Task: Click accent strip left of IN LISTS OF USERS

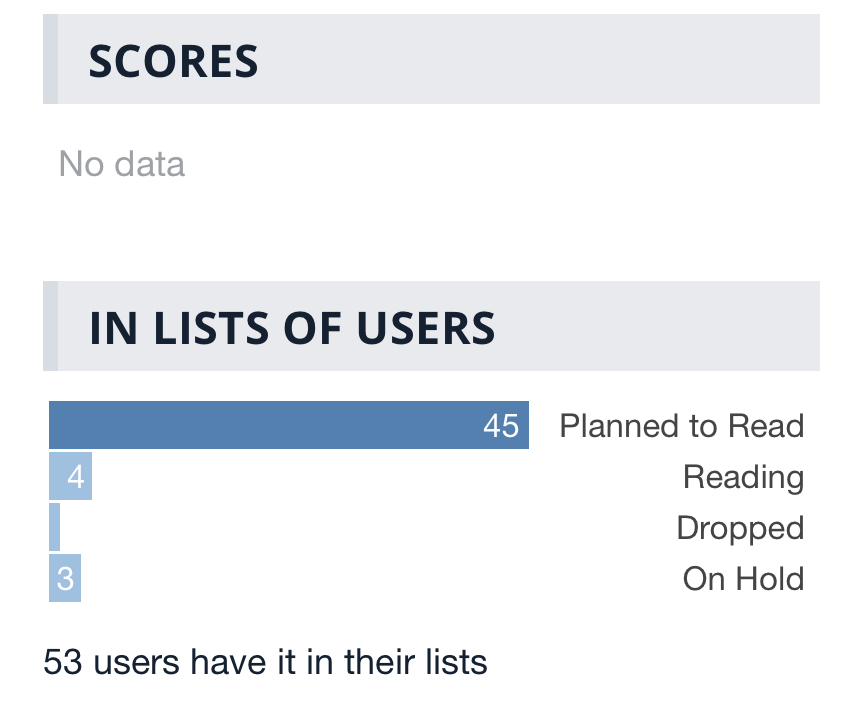Action: pyautogui.click(x=50, y=327)
